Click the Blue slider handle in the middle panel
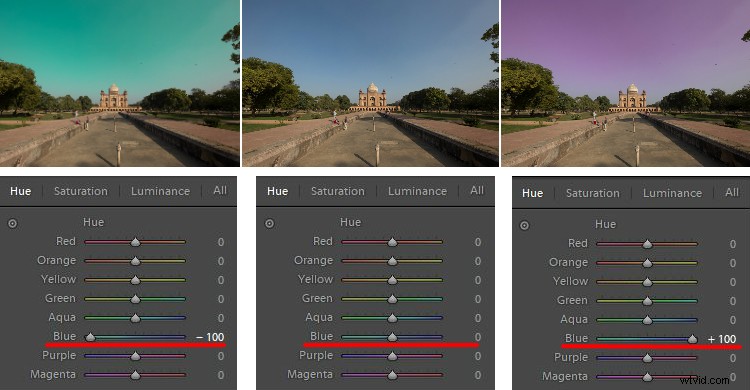This screenshot has width=750, height=390. pyautogui.click(x=392, y=337)
